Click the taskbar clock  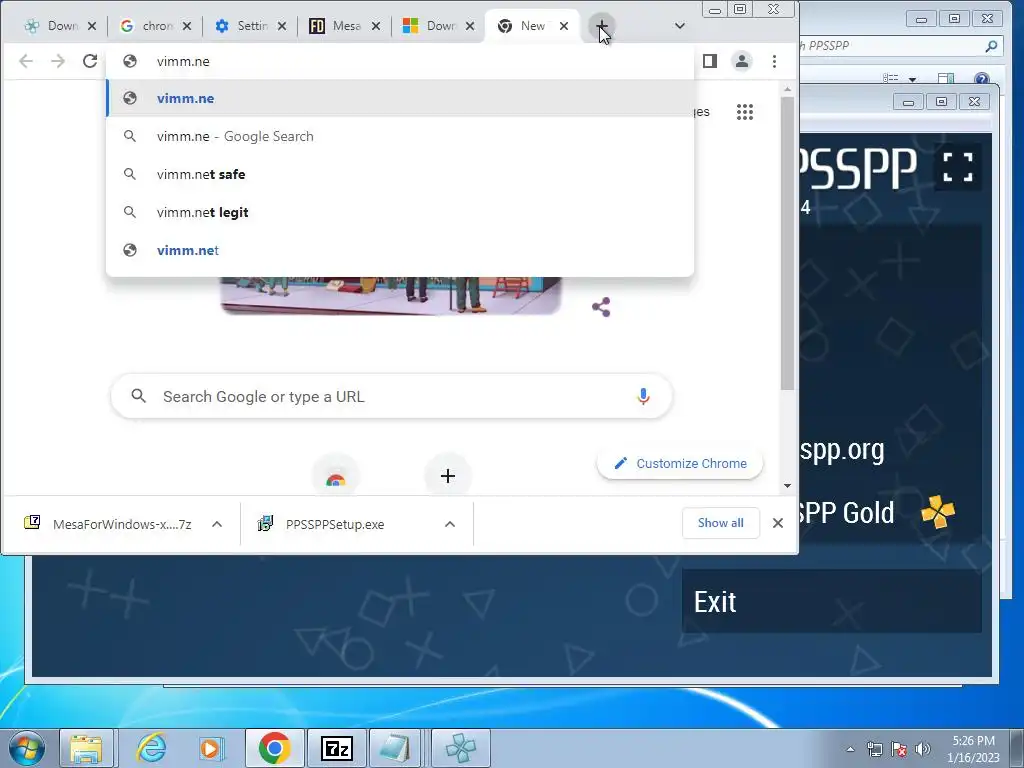973,749
